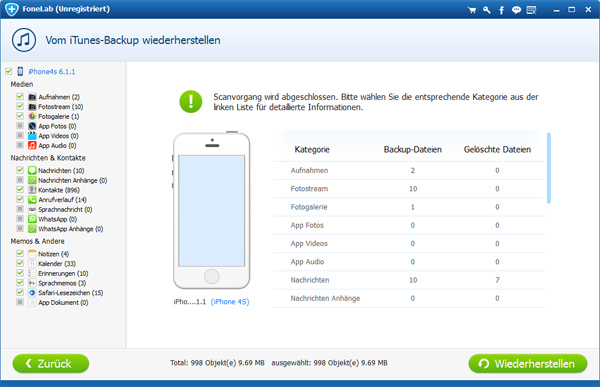The width and height of the screenshot is (600, 387).
Task: Click the Nachrichten Anhänge table row
Action: [409, 298]
